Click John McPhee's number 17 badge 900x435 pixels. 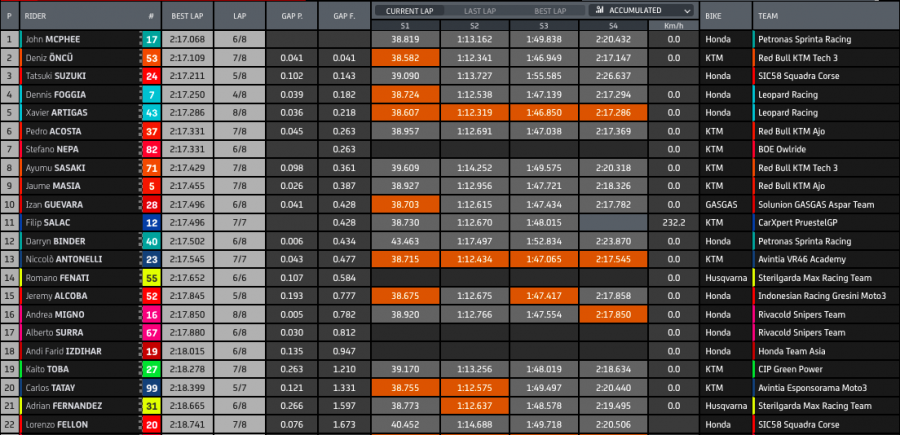click(x=151, y=40)
